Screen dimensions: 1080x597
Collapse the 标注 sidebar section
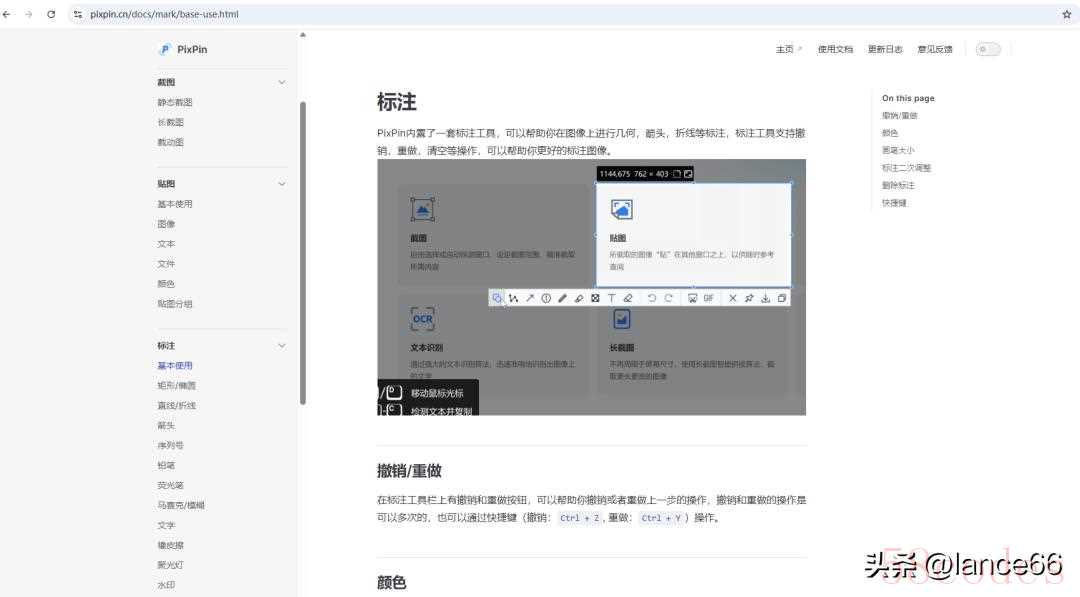point(281,346)
